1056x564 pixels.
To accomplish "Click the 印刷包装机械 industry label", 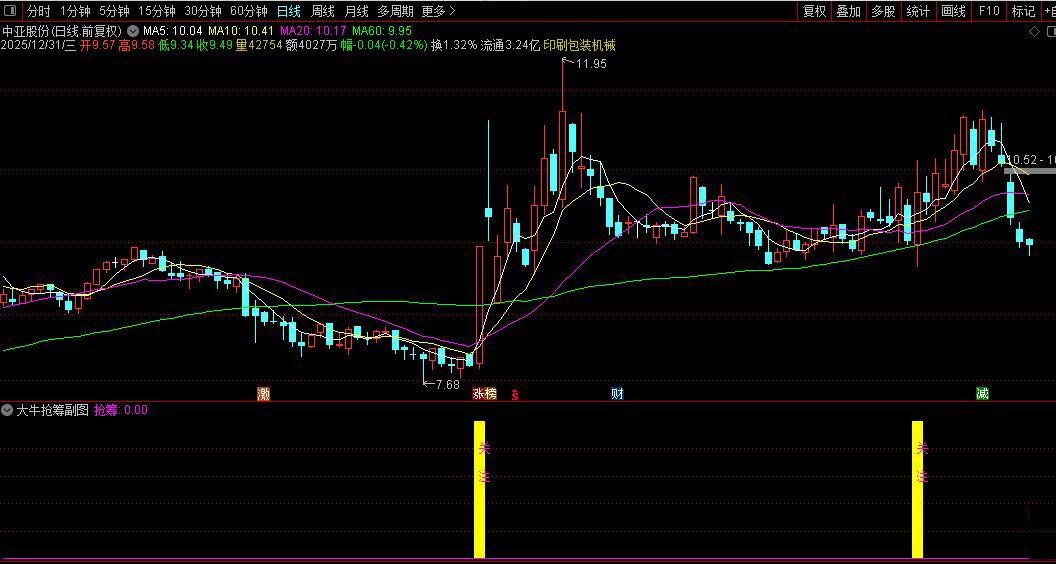I will pyautogui.click(x=579, y=45).
